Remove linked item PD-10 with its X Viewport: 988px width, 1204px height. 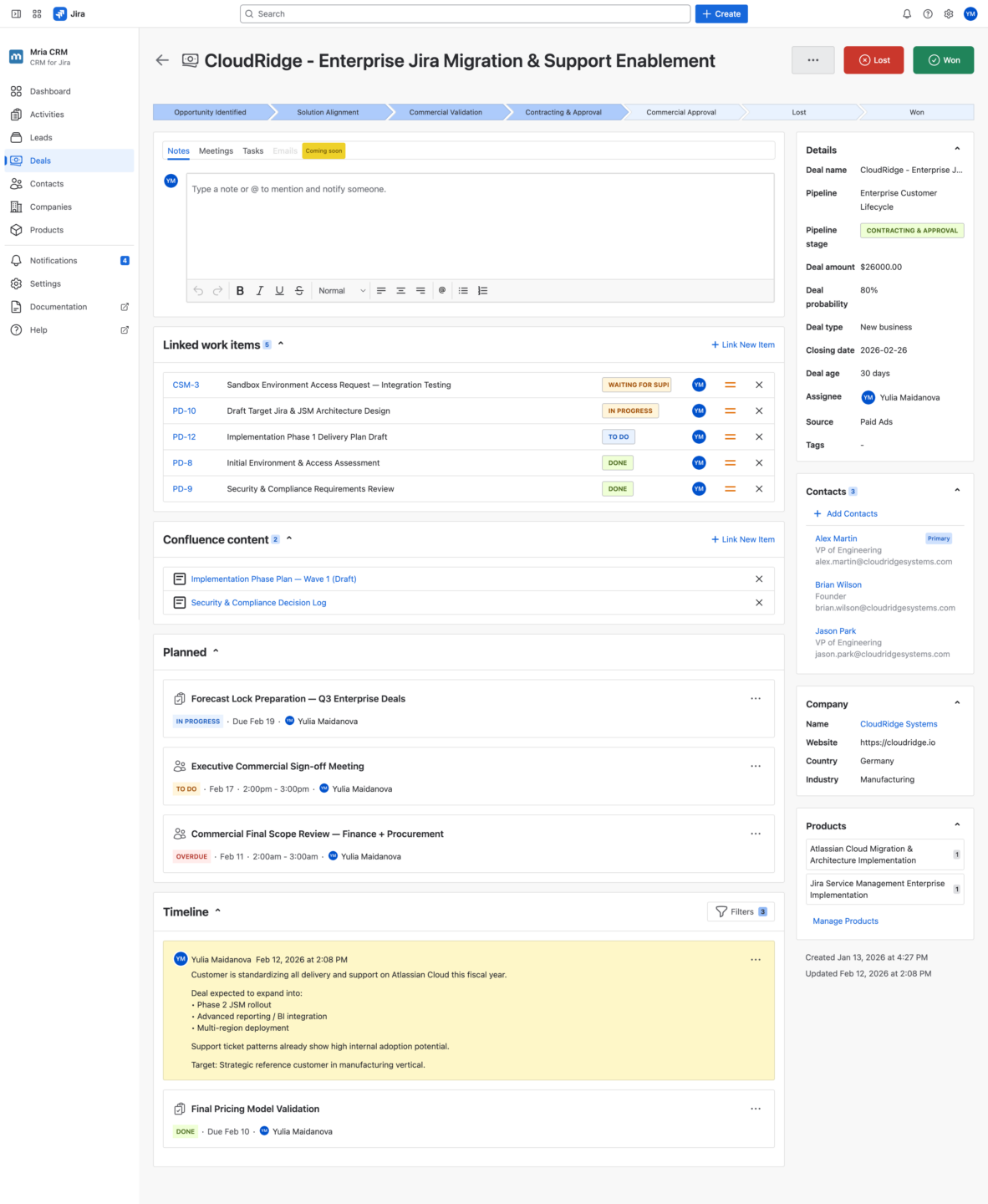pyautogui.click(x=759, y=411)
